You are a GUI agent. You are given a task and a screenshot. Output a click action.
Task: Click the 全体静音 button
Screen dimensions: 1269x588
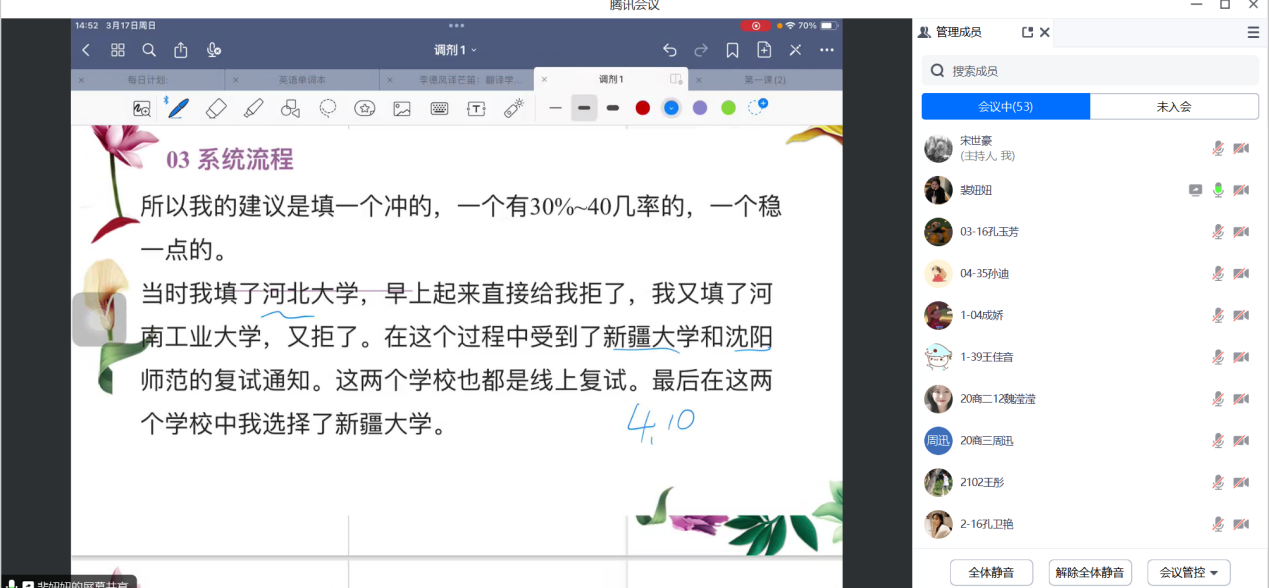[991, 572]
